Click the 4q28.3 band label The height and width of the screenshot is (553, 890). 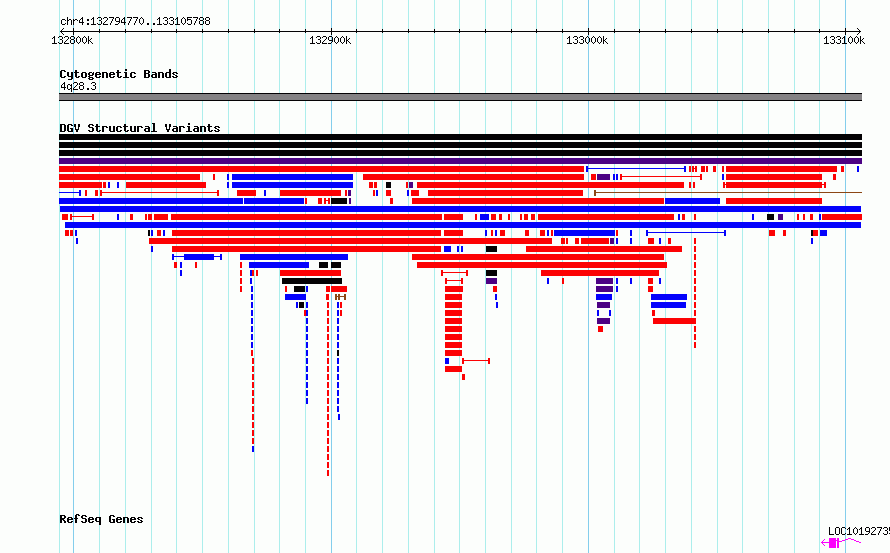78,86
